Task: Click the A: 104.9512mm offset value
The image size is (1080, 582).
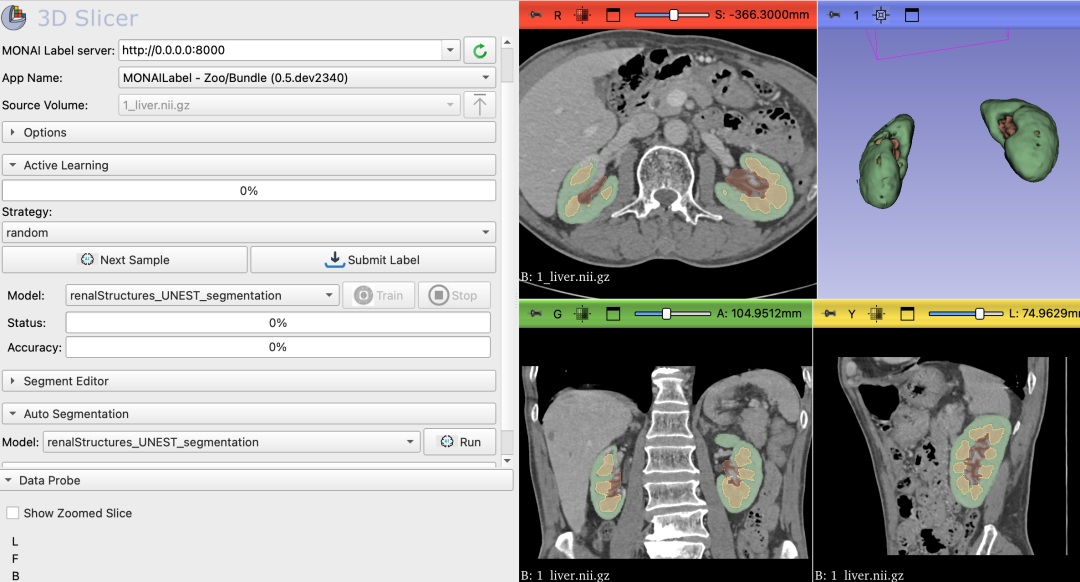Action: (759, 313)
